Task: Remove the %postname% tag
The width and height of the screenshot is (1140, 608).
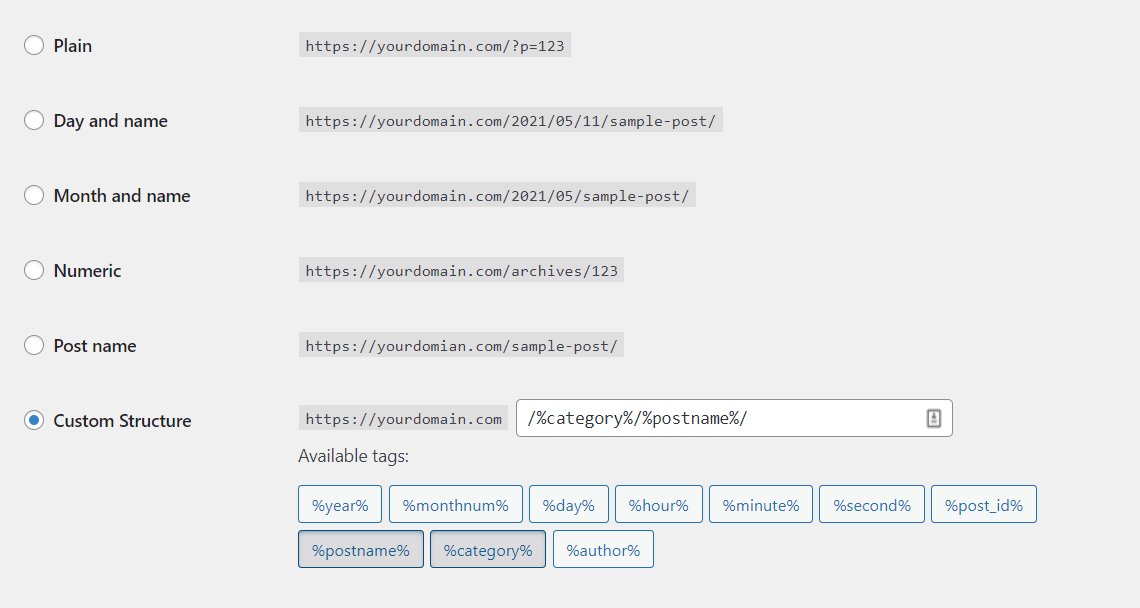Action: pos(360,549)
